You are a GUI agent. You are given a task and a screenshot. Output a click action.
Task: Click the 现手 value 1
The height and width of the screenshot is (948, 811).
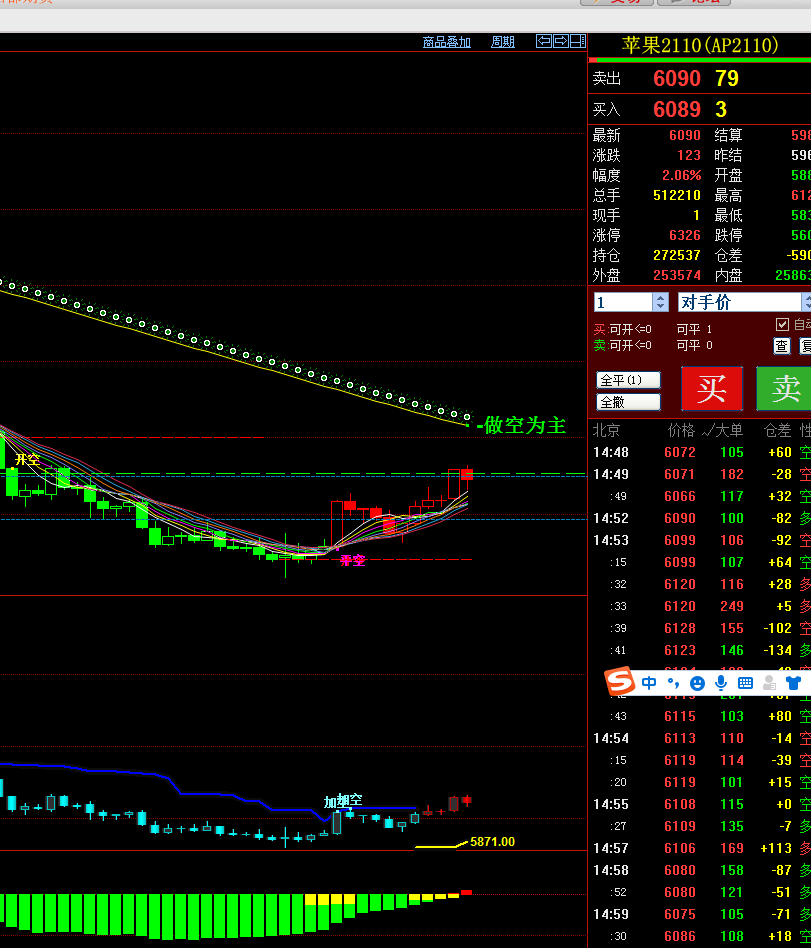(x=696, y=215)
